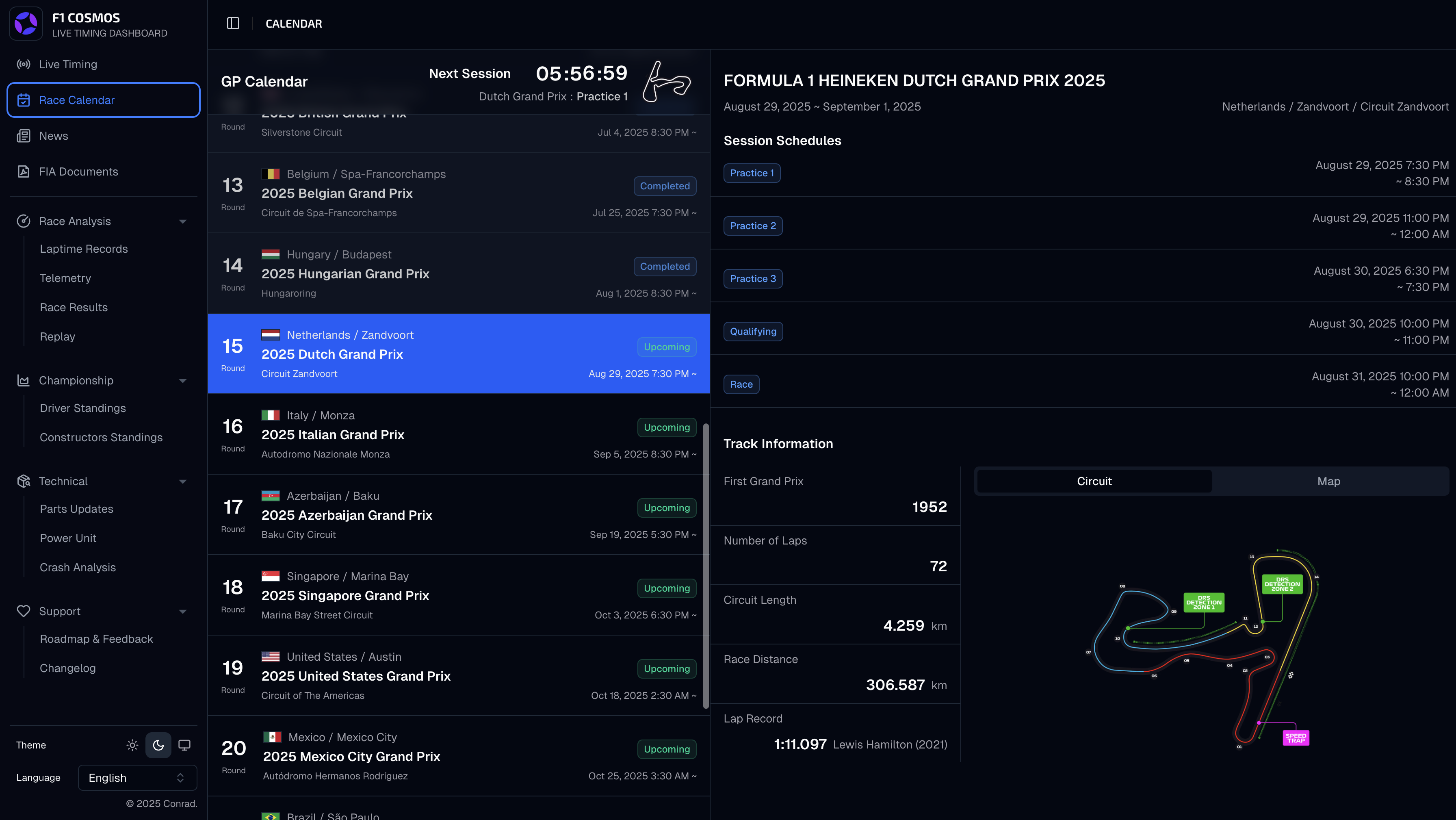The image size is (1456, 820).
Task: Click the Upcoming badge on Dutch Grand Prix
Action: point(666,347)
